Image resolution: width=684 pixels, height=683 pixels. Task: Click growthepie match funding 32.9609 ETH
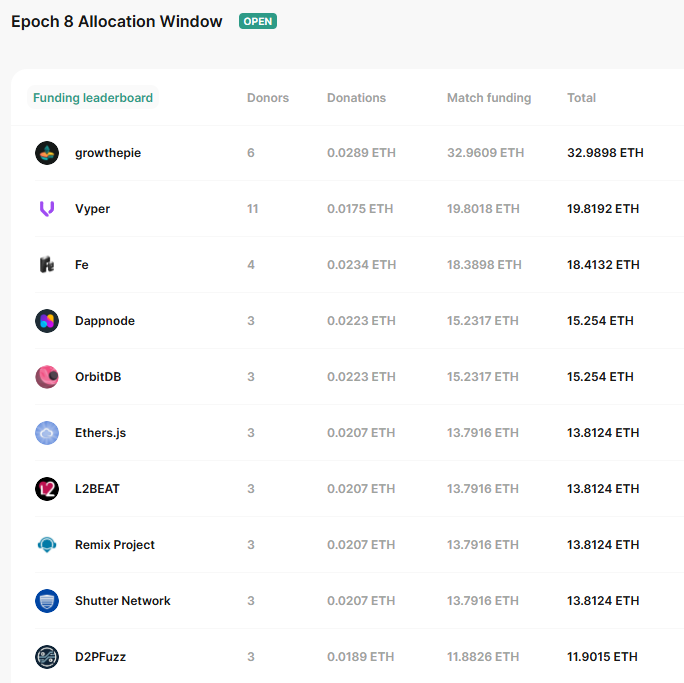pos(486,153)
